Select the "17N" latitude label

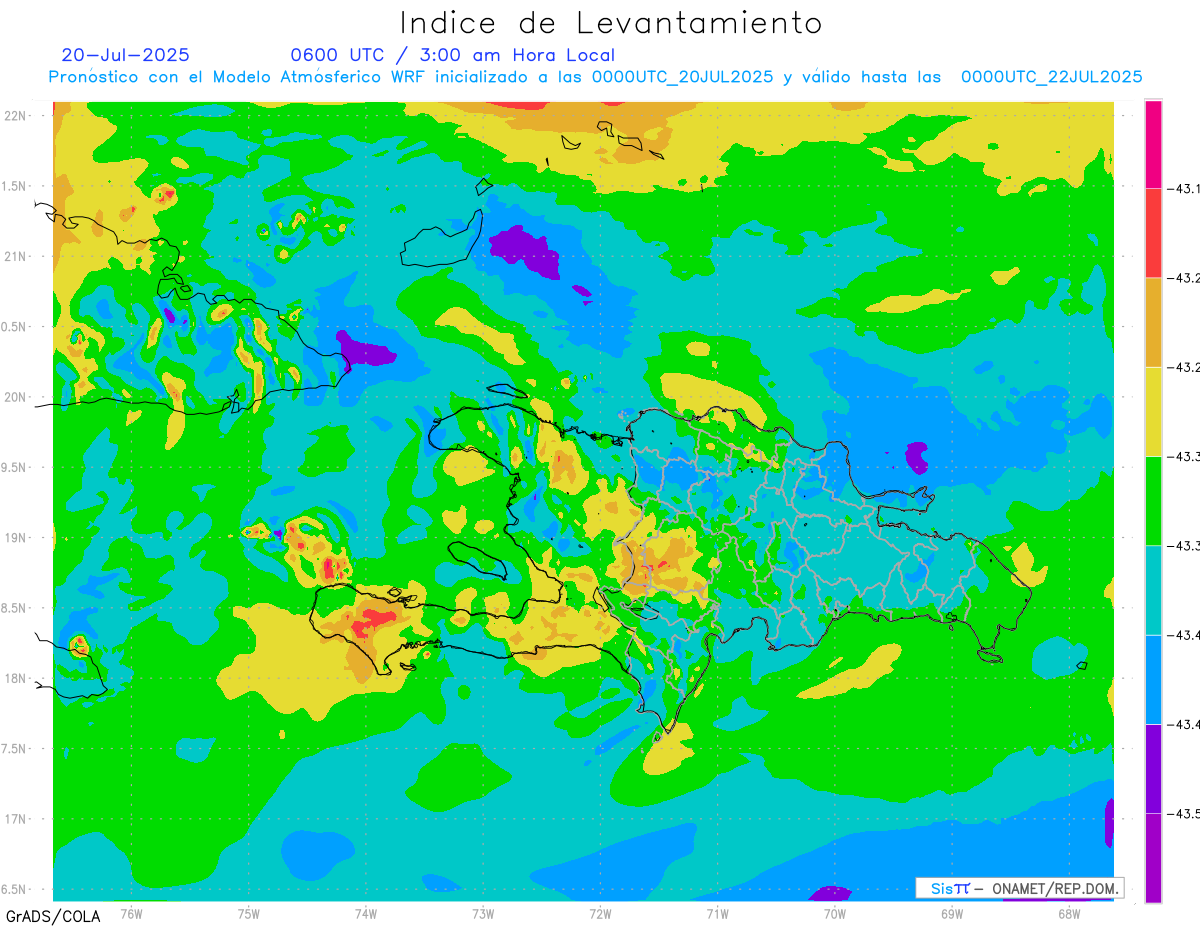point(15,819)
